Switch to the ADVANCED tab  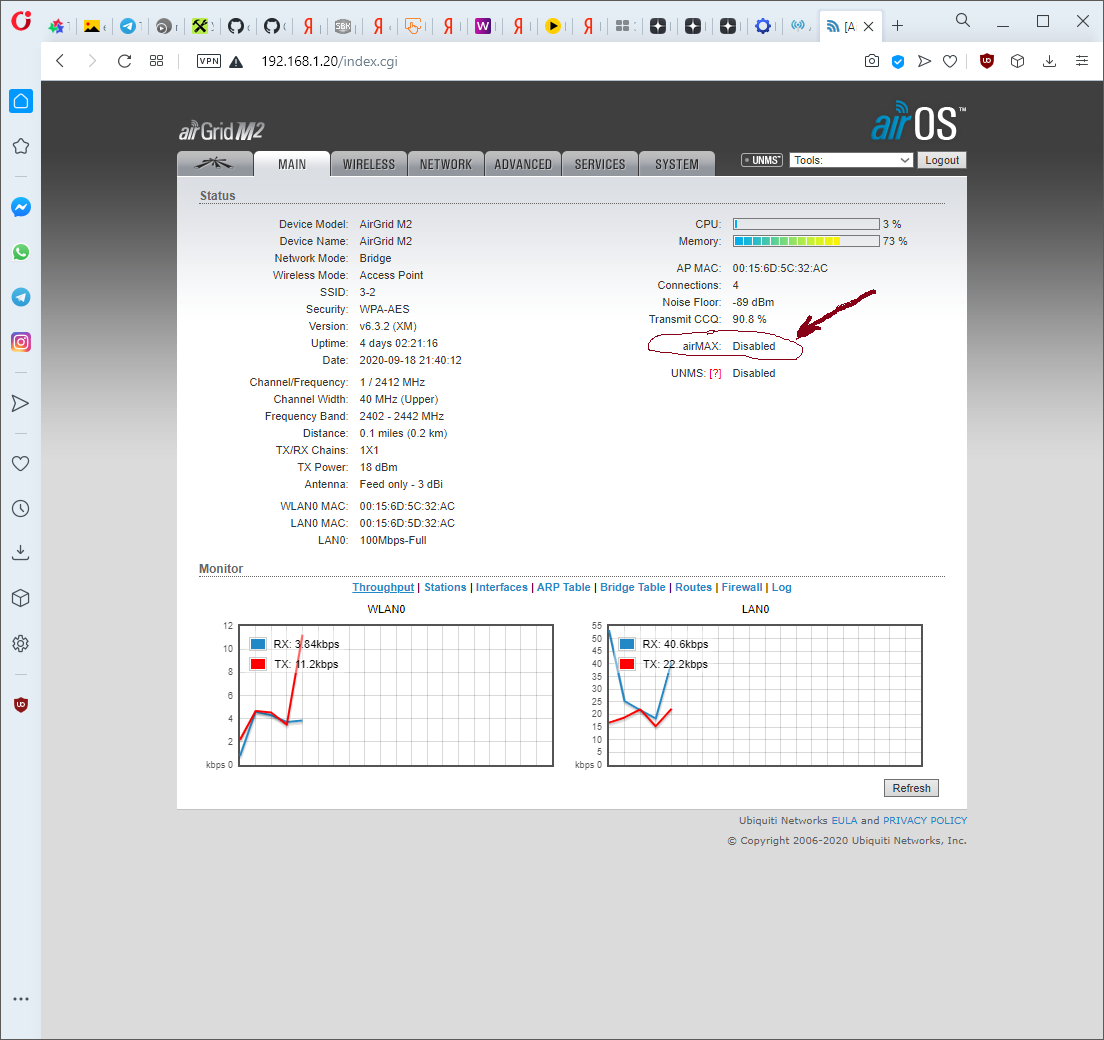pyautogui.click(x=523, y=164)
